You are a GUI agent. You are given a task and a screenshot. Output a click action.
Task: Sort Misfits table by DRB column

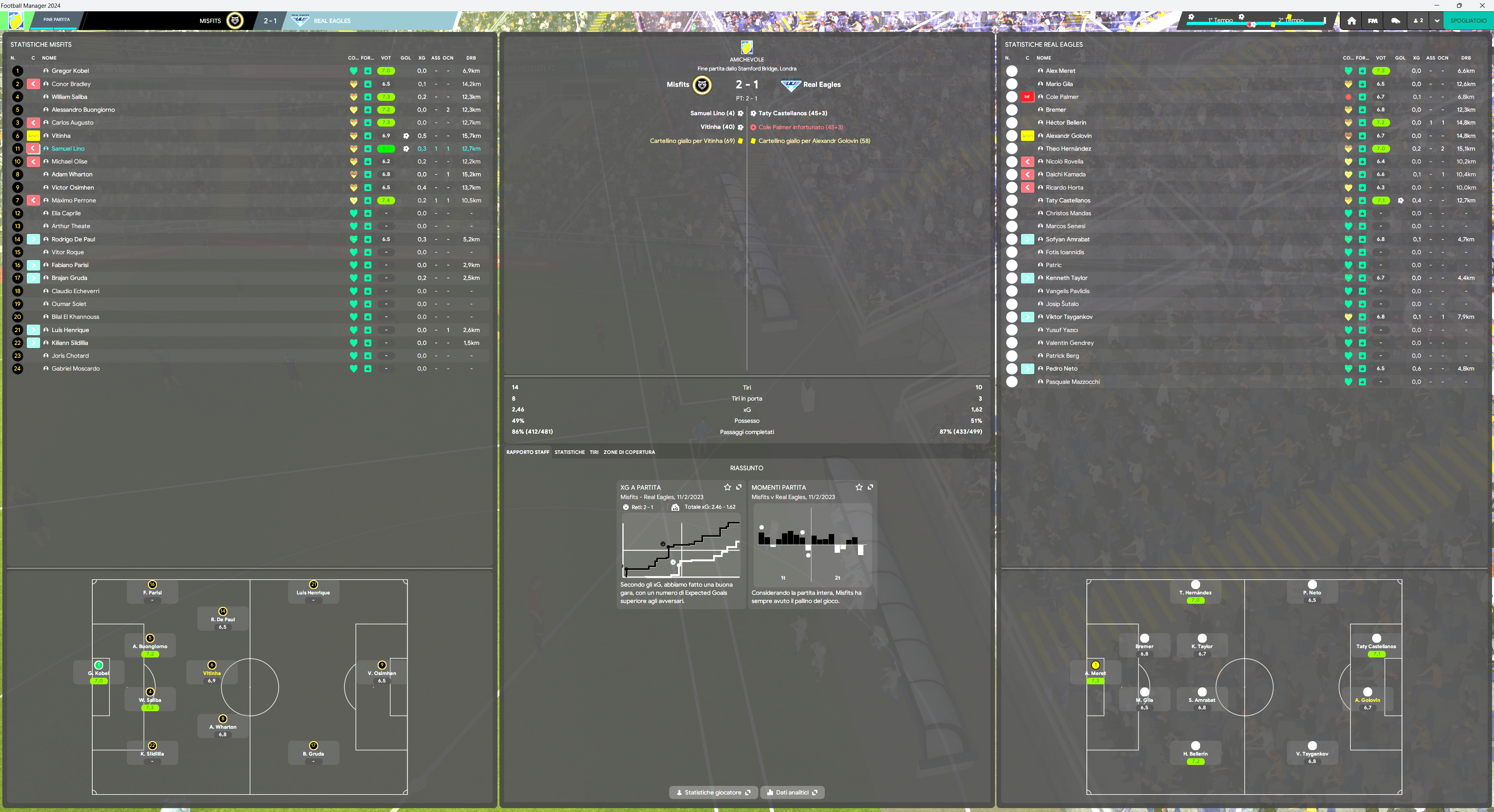pos(471,58)
